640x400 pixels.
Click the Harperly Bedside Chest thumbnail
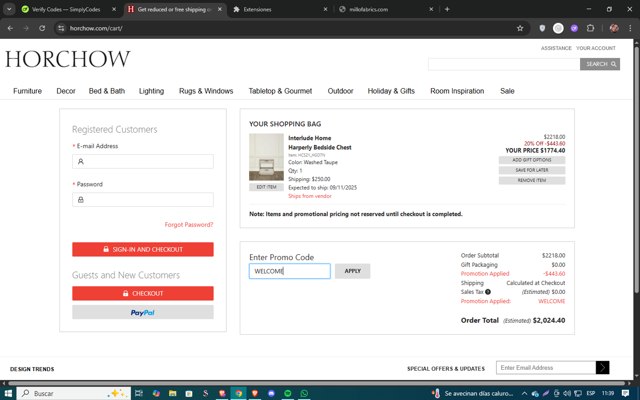point(267,157)
